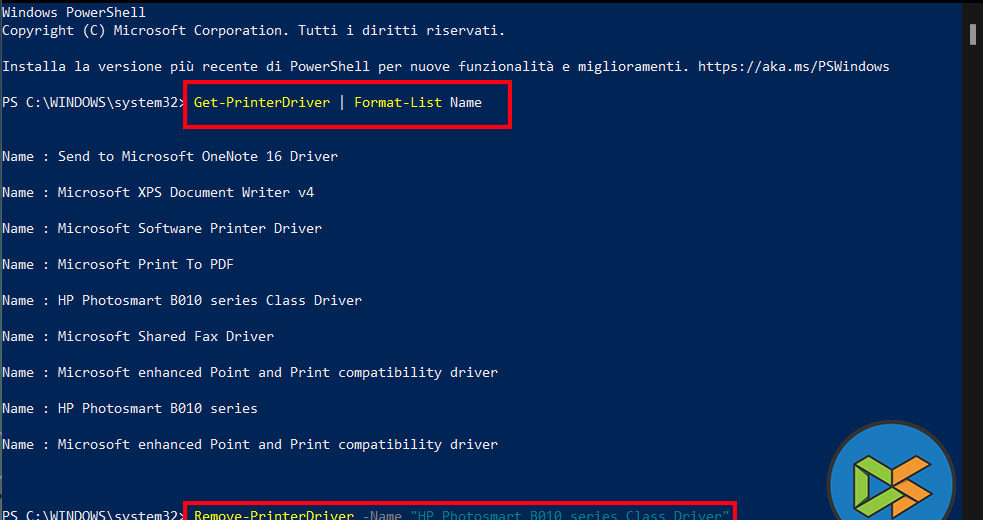Click the Windows PowerShell header text
The height and width of the screenshot is (520, 983).
coord(74,13)
